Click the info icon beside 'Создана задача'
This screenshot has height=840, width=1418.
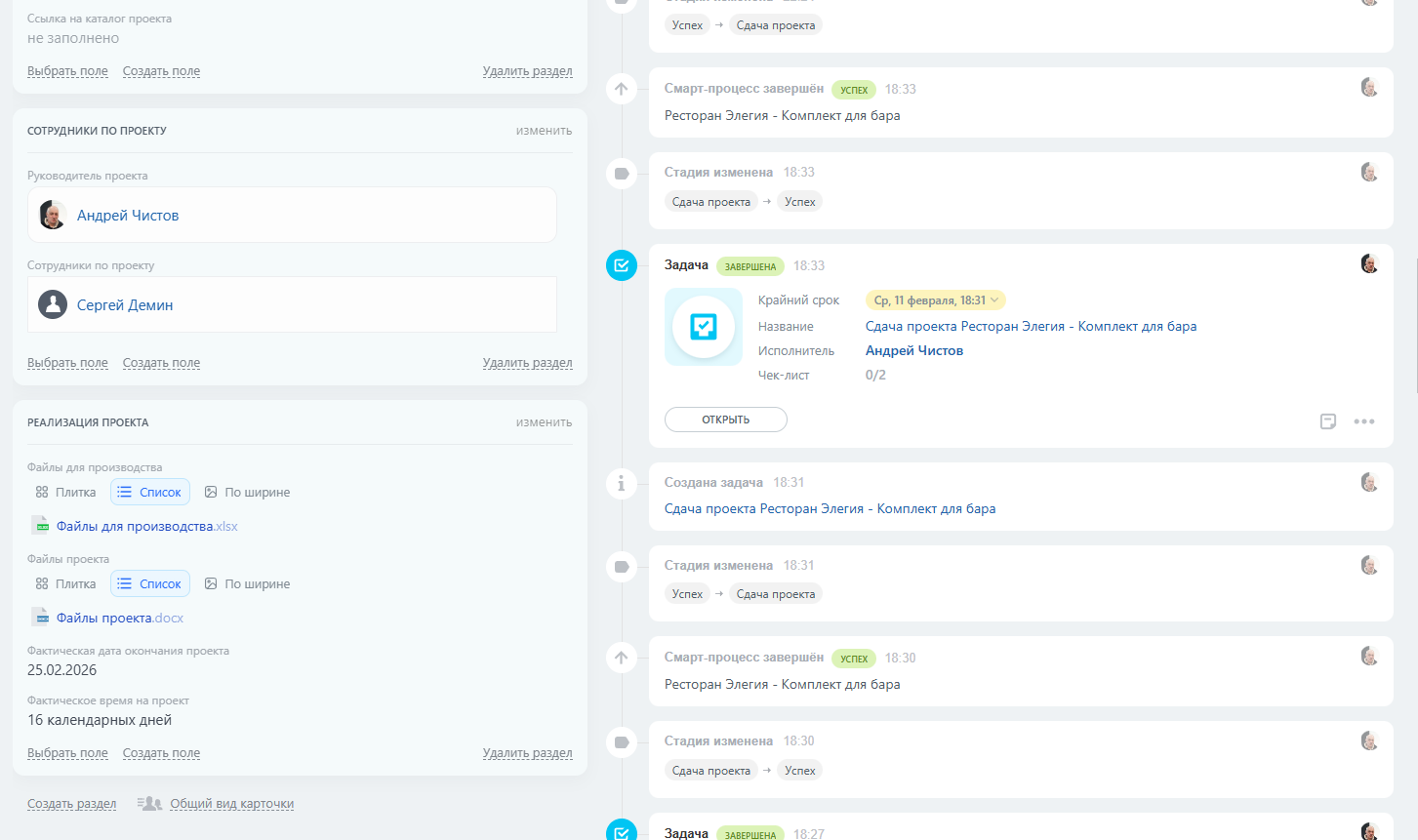(x=622, y=483)
